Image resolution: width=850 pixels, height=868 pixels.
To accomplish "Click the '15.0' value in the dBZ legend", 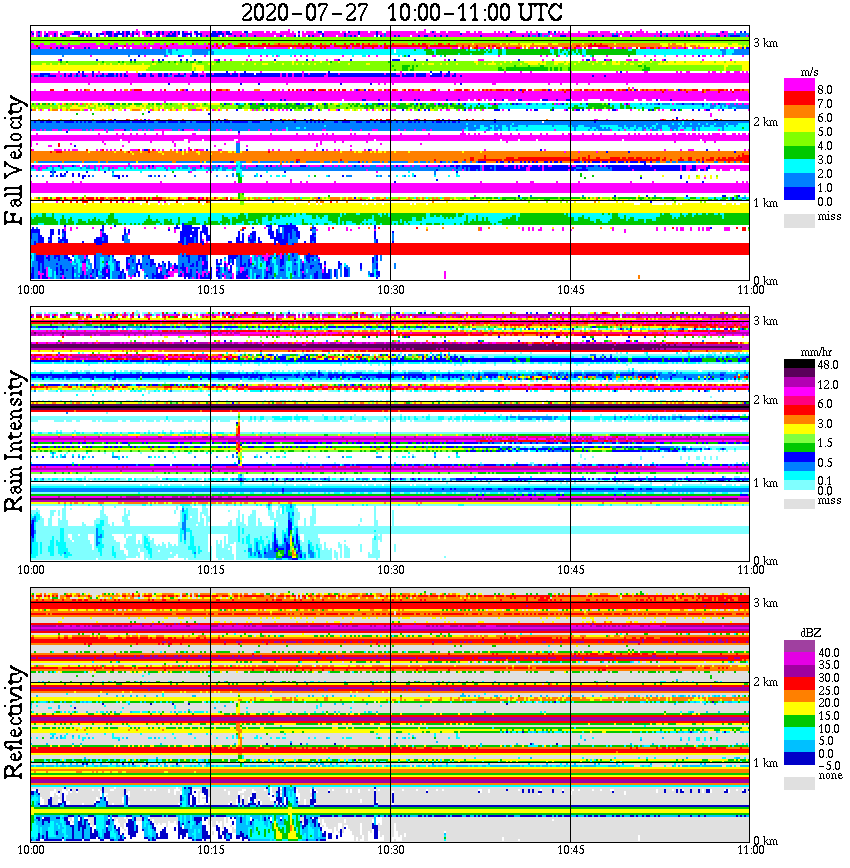I will click(829, 716).
